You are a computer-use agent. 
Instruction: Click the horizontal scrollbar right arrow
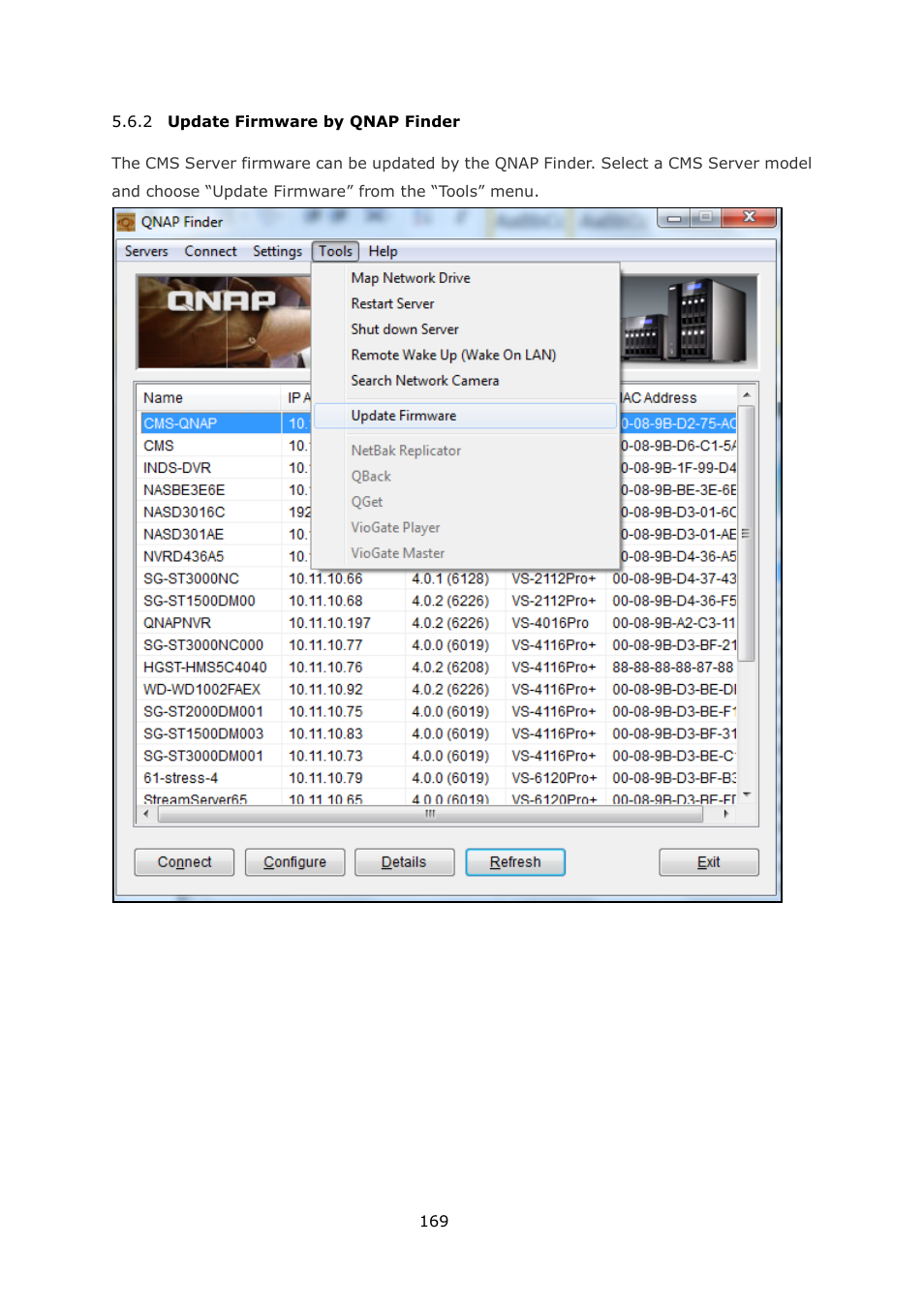coord(726,814)
